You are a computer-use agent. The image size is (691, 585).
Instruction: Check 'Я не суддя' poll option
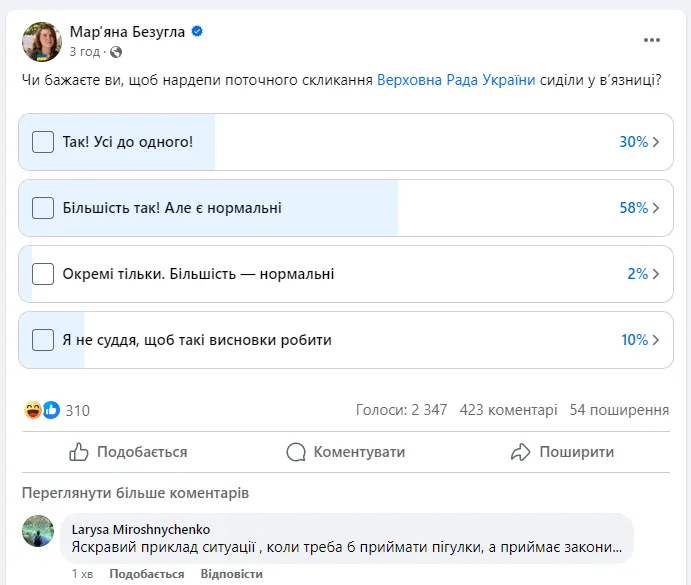click(43, 340)
